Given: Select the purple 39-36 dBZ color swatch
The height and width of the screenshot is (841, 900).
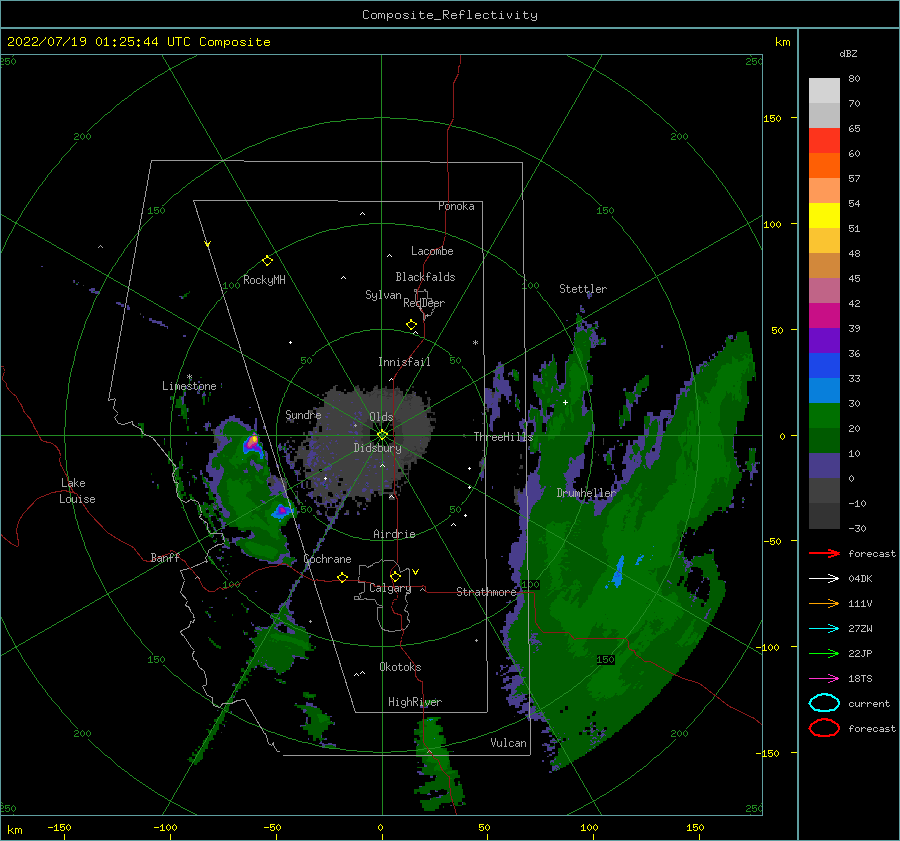Looking at the screenshot, I should tap(824, 340).
